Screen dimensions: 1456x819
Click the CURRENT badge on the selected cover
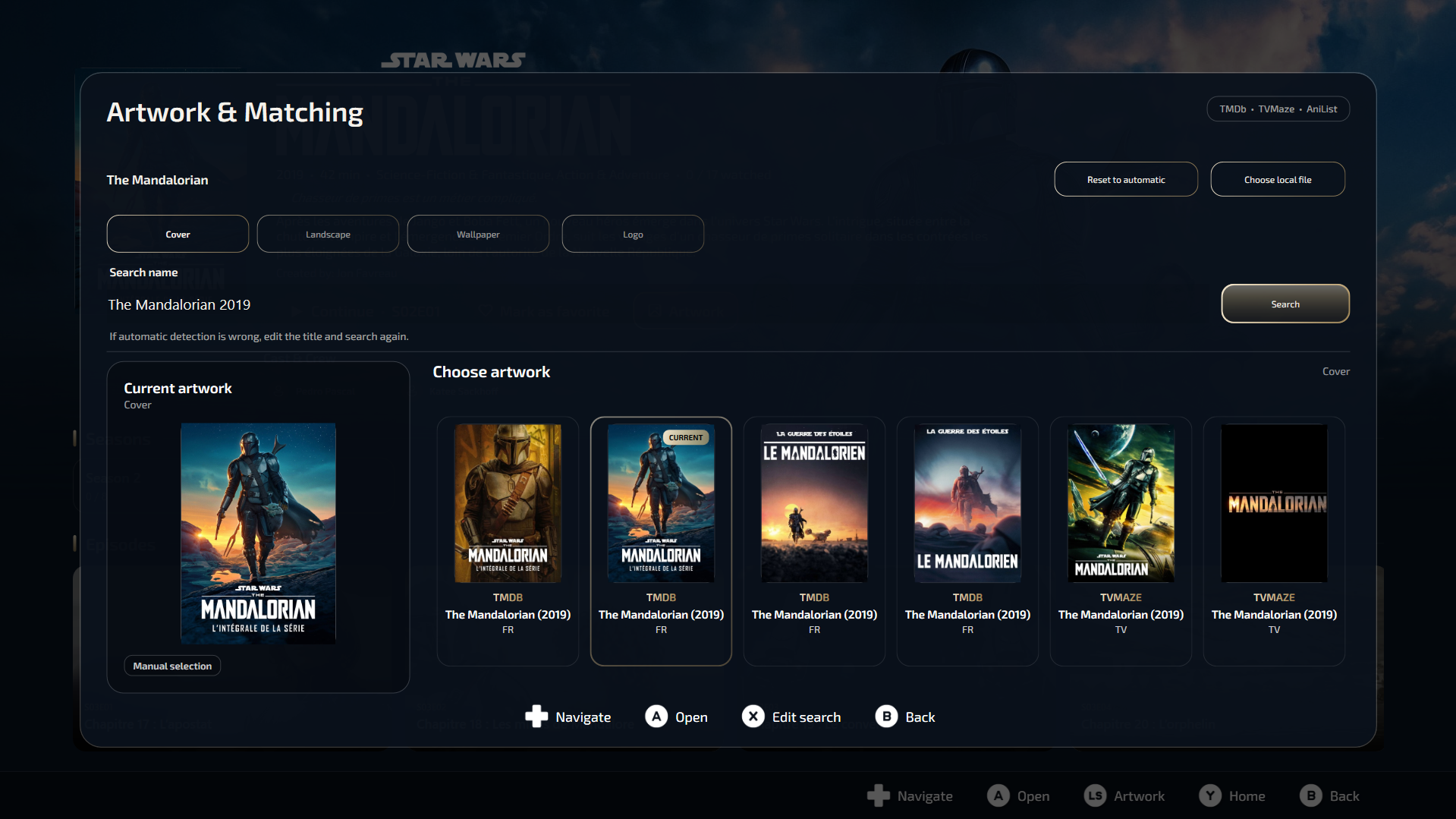point(686,437)
